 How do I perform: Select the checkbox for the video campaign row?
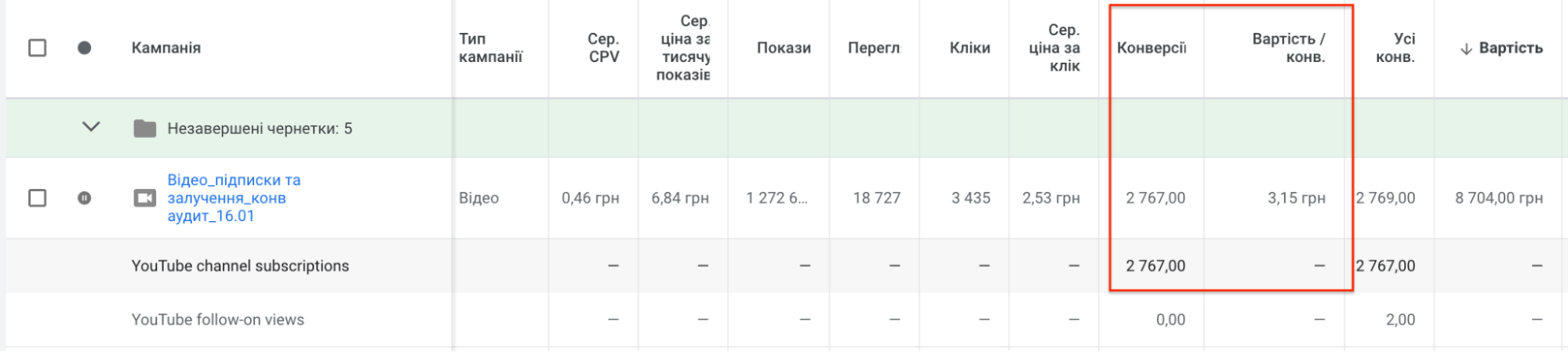click(x=37, y=198)
